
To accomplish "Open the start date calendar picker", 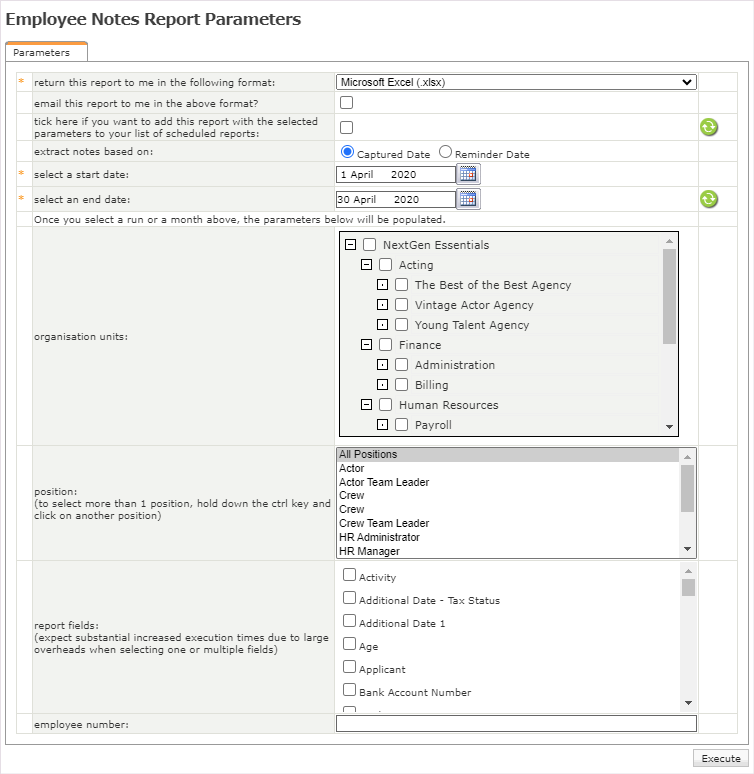I will point(468,174).
